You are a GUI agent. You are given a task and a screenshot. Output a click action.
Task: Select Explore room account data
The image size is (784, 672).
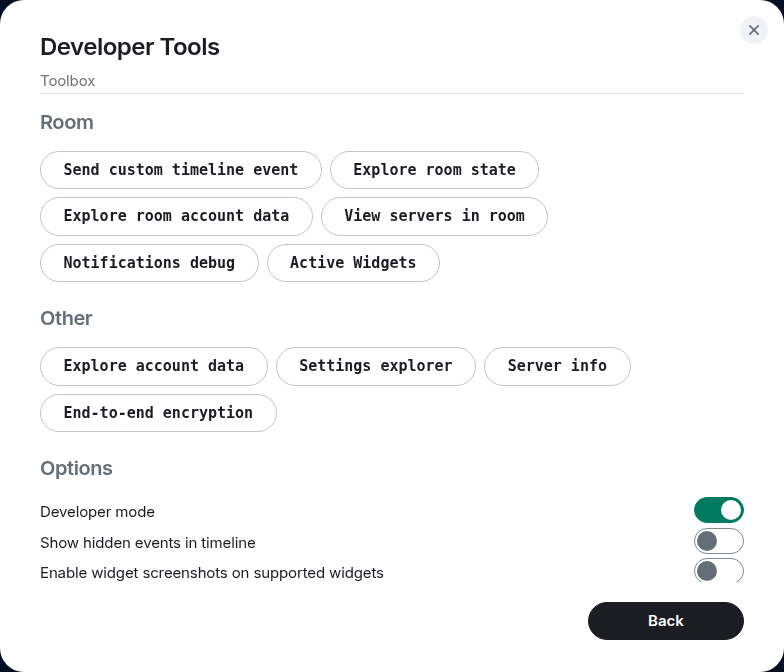[x=176, y=216]
